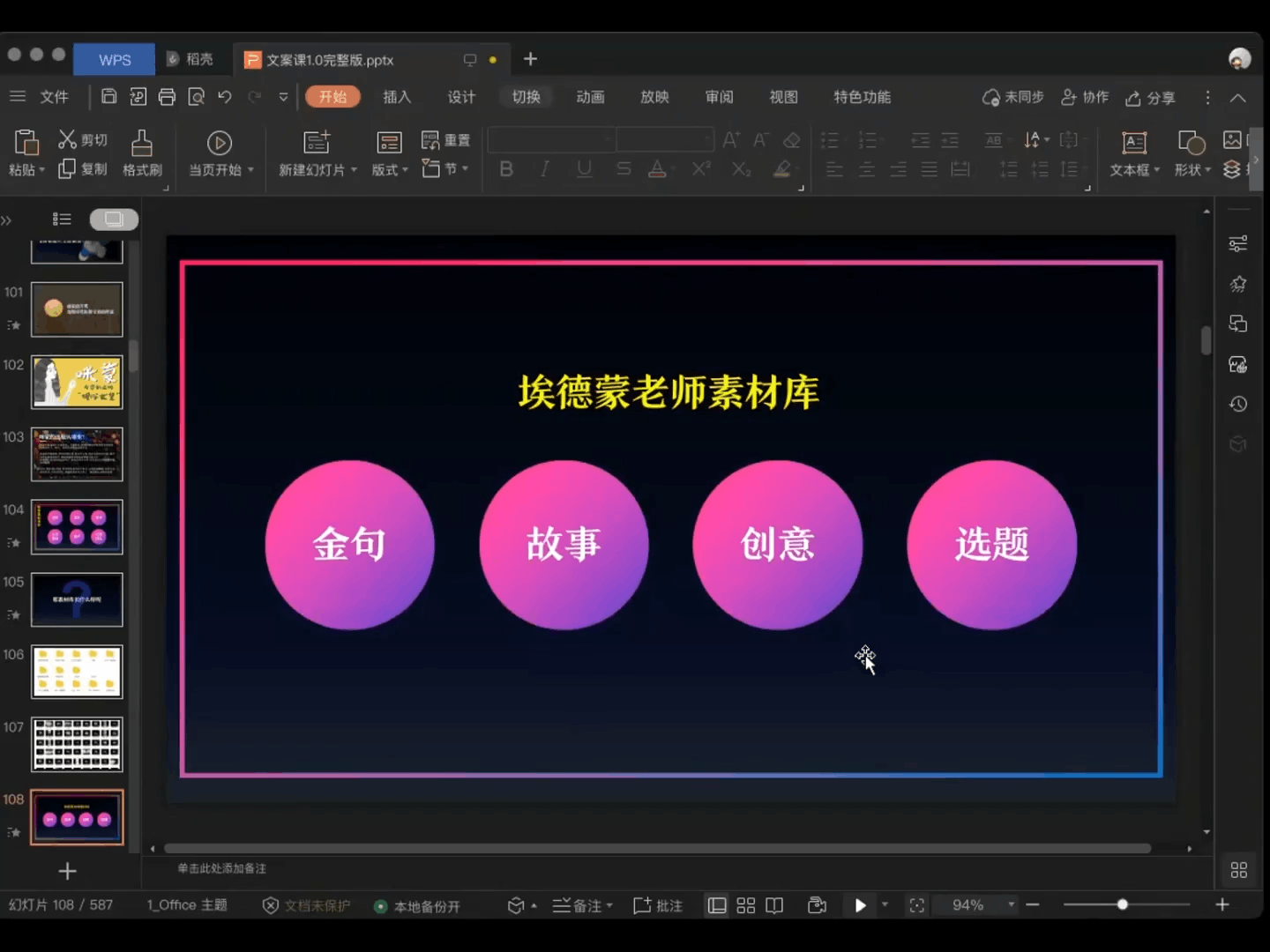This screenshot has height=952, width=1270.
Task: Switch to the 开始 ribbon tab
Action: 332,97
